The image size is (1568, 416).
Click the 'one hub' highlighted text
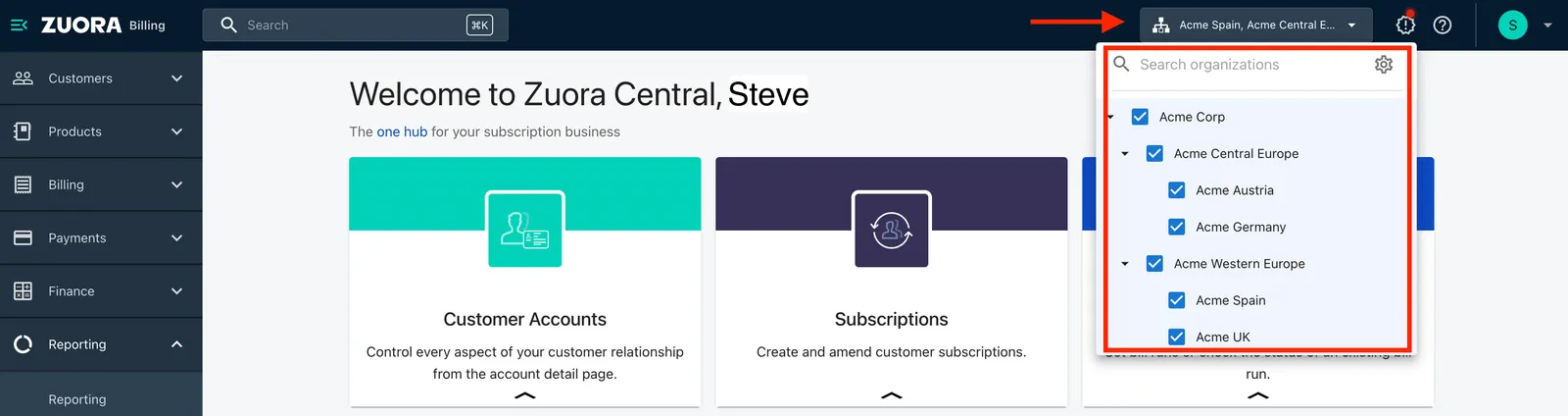[402, 131]
